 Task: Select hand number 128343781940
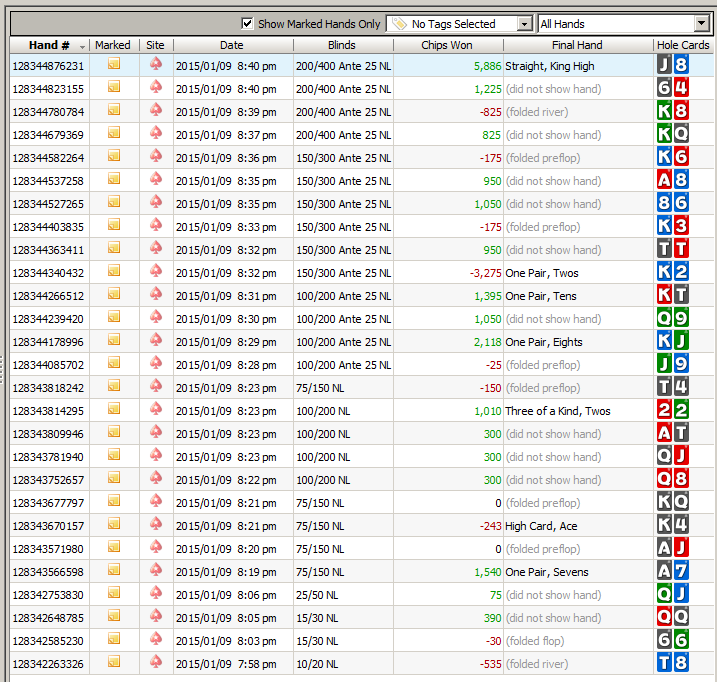(48, 457)
